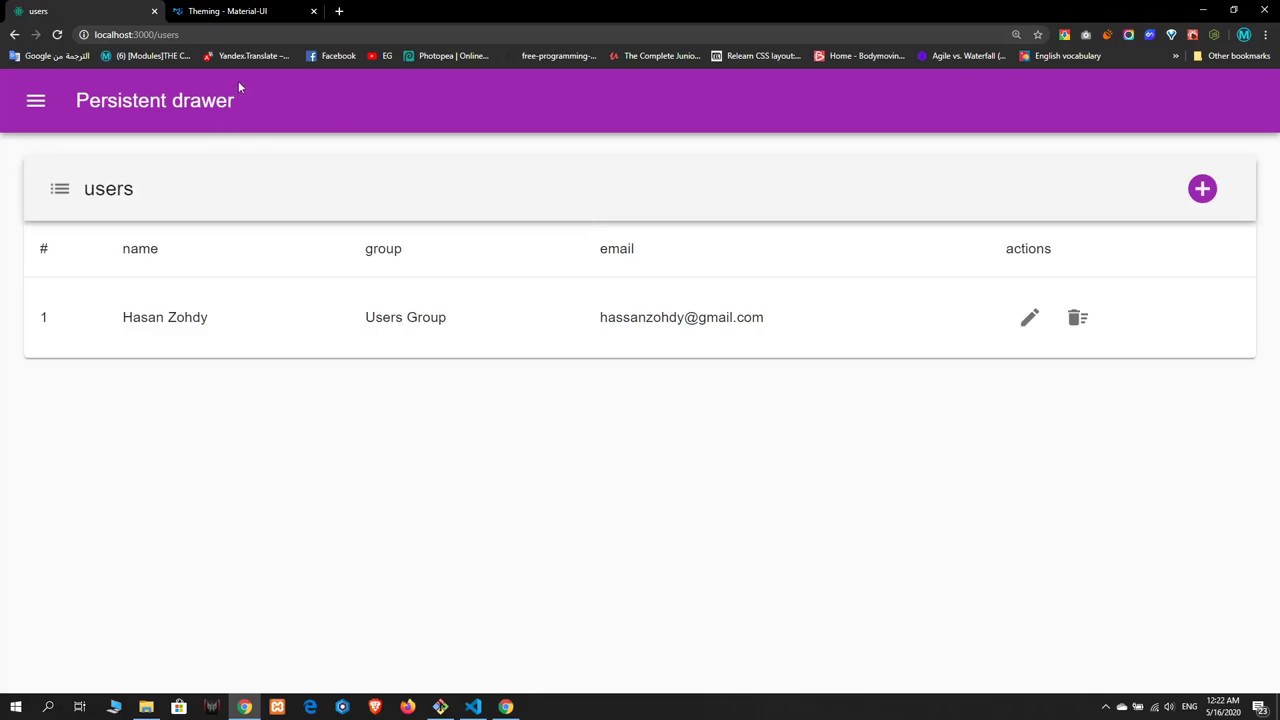
Task: Click Persistent drawer title
Action: [x=155, y=101]
